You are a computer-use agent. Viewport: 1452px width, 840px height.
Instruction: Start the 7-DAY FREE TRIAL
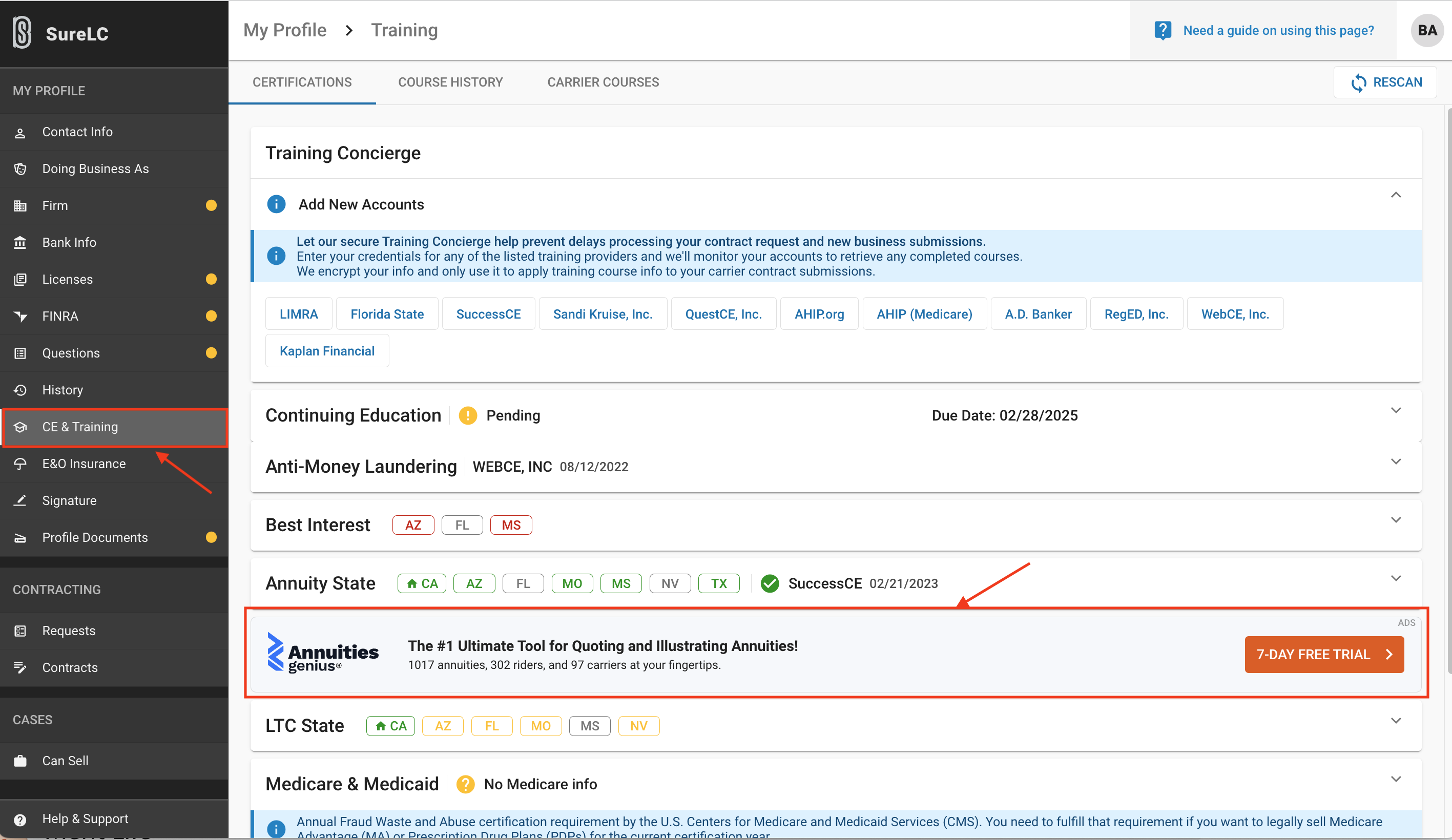click(x=1324, y=655)
